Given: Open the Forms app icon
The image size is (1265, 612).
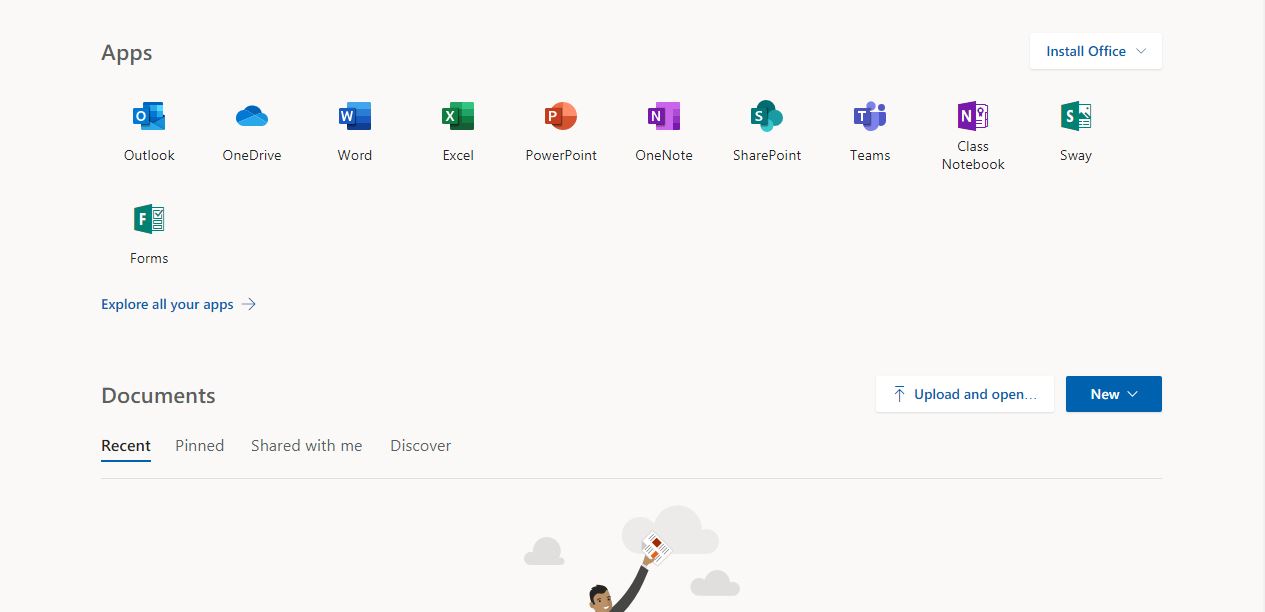Looking at the screenshot, I should pos(149,220).
